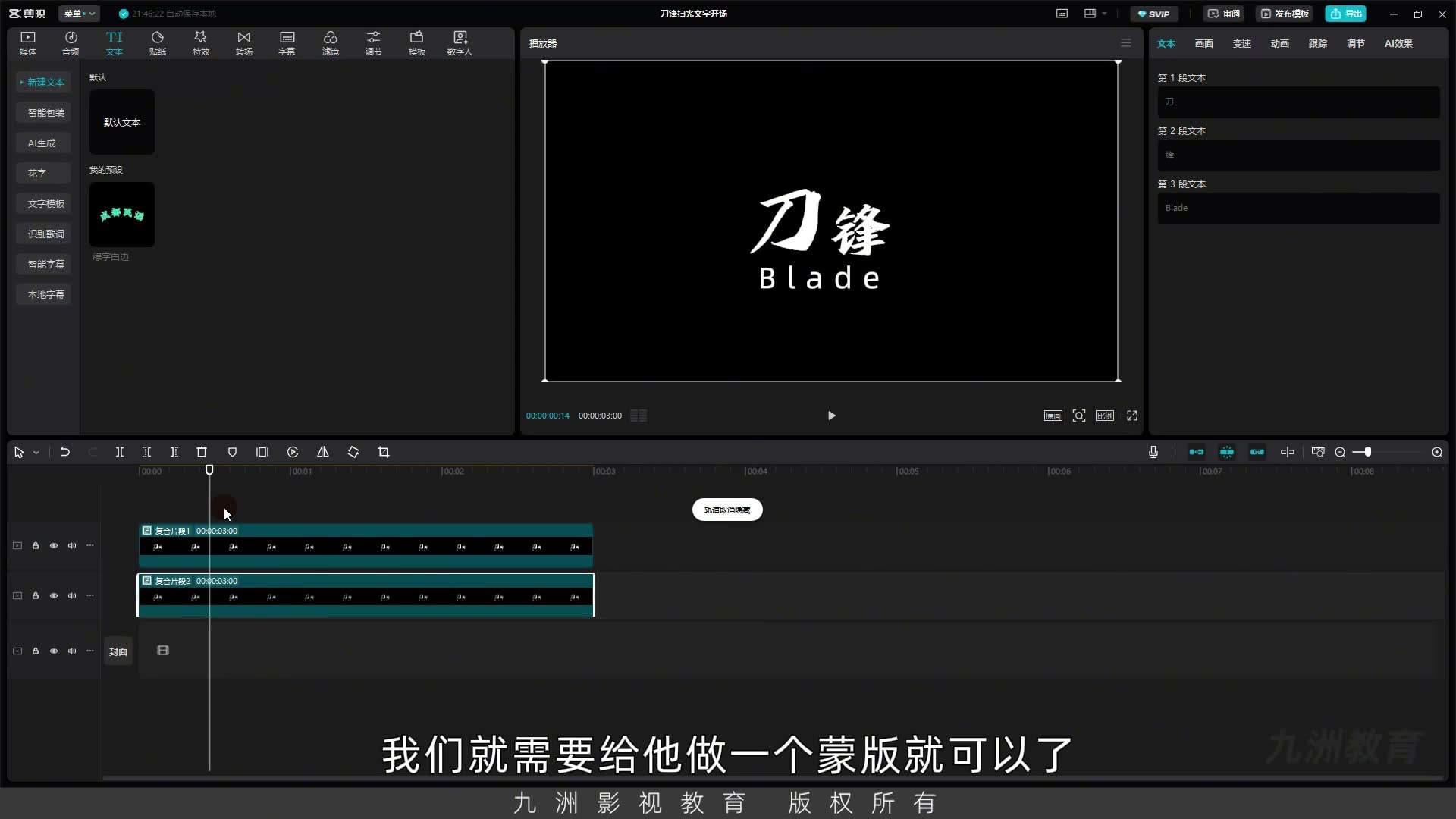
Task: Open the 字幕 subtitles panel
Action: (x=287, y=43)
